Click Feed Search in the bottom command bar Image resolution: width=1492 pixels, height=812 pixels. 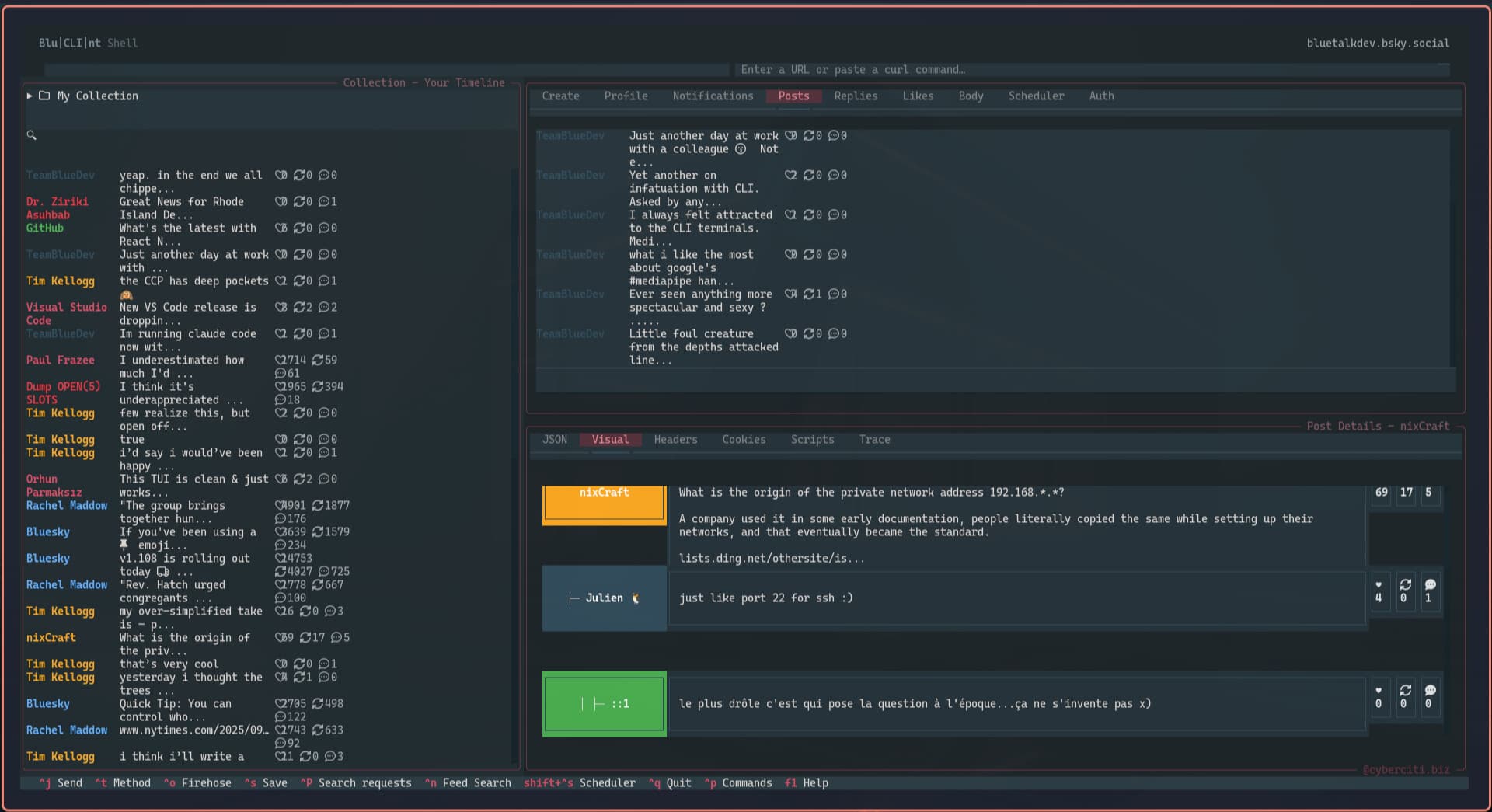(x=467, y=782)
